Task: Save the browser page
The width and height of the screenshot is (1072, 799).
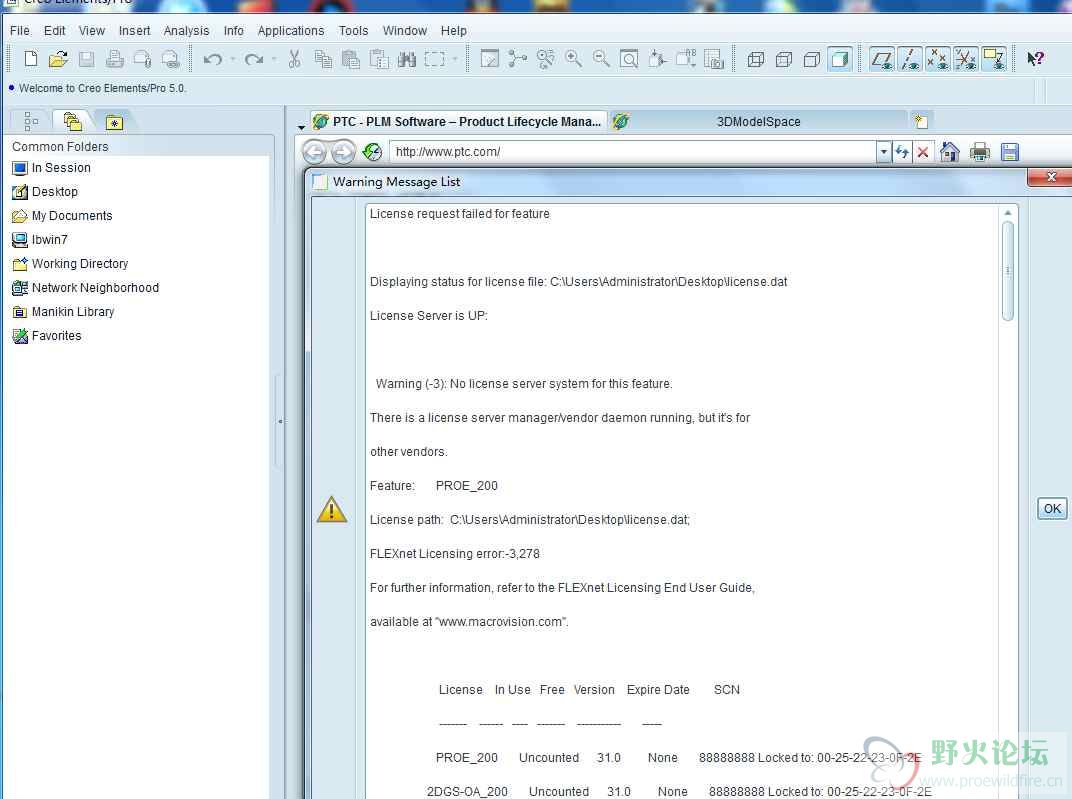Action: coord(1010,152)
